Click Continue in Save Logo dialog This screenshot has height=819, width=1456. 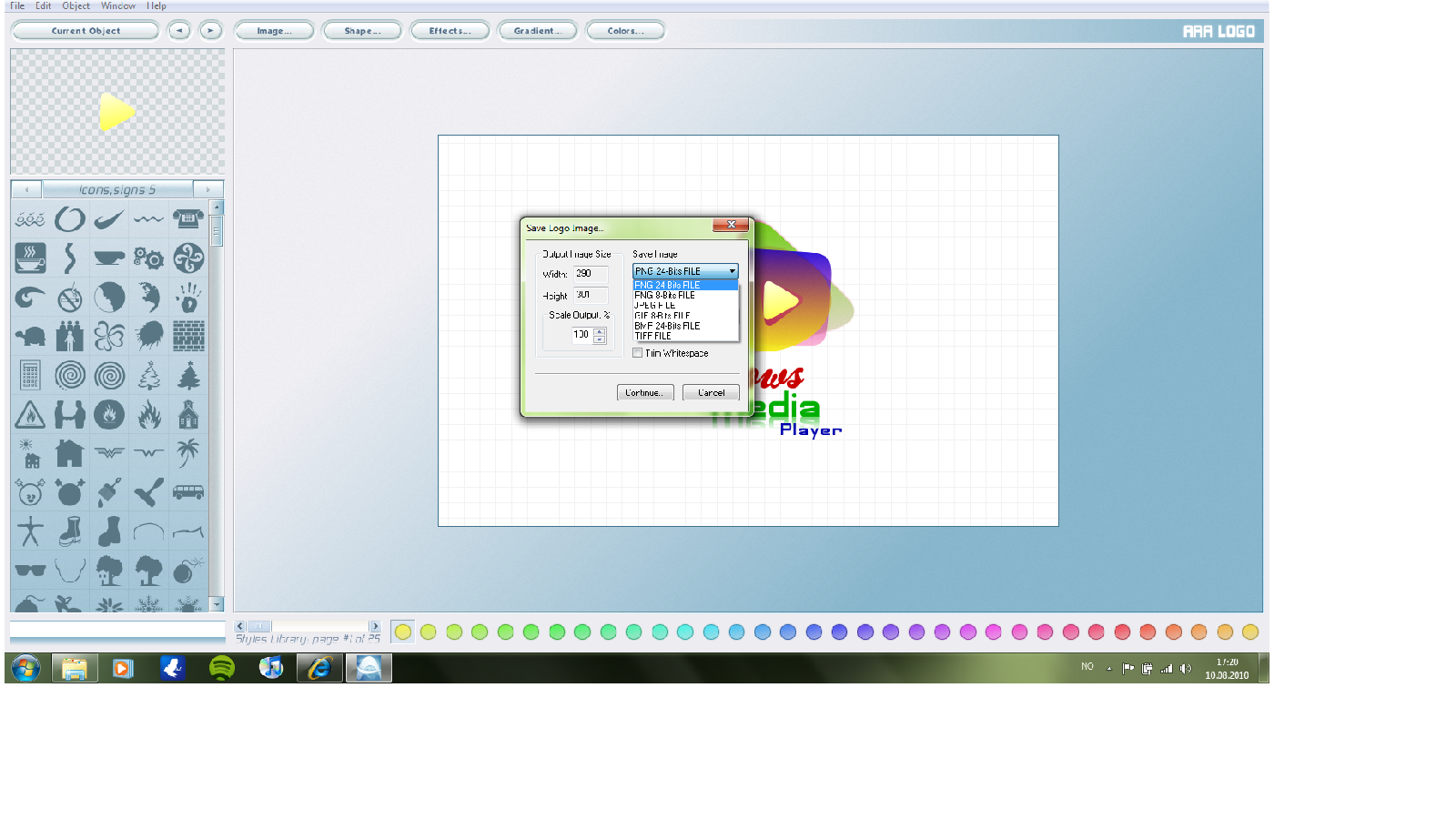[645, 392]
